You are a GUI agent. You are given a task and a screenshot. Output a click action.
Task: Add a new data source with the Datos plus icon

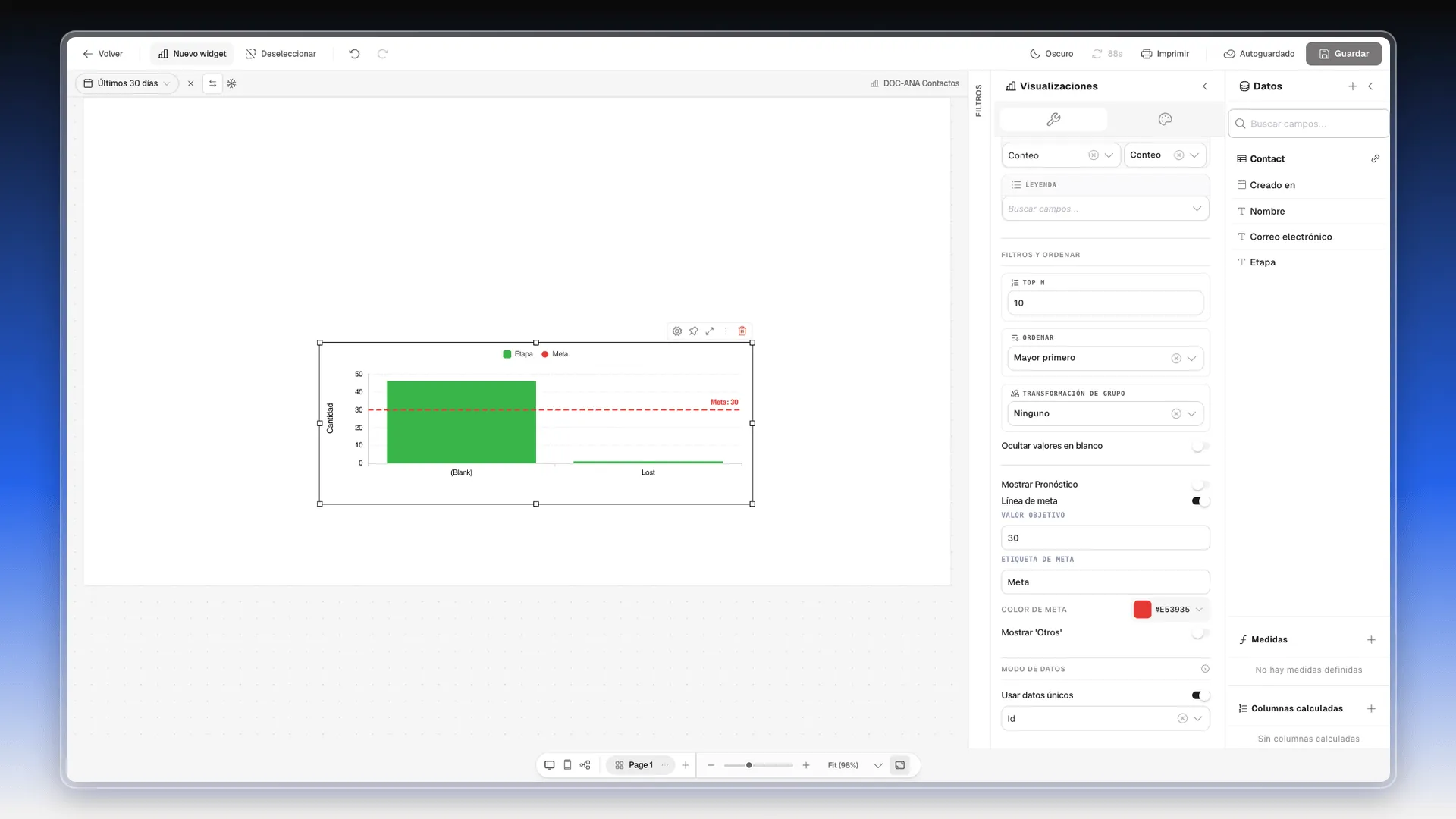click(1353, 86)
